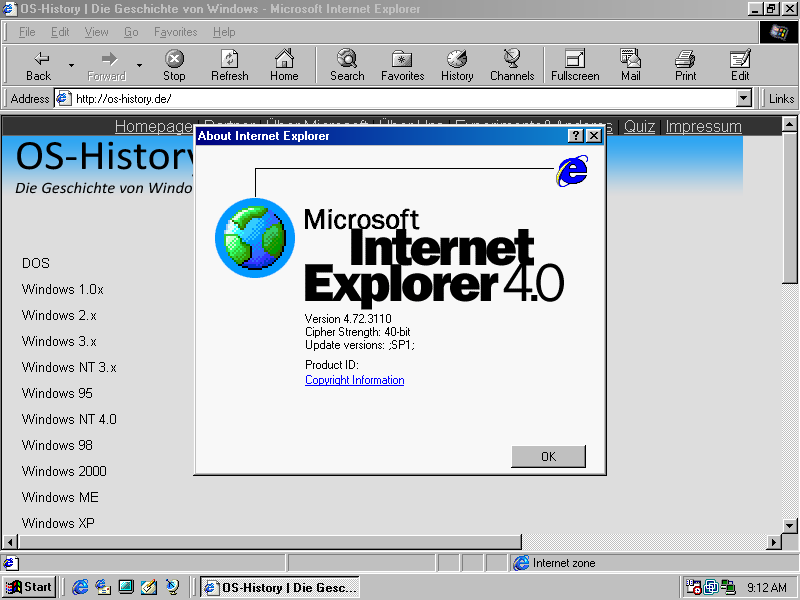Click the Print toolbar icon
This screenshot has height=600, width=800.
(x=685, y=59)
